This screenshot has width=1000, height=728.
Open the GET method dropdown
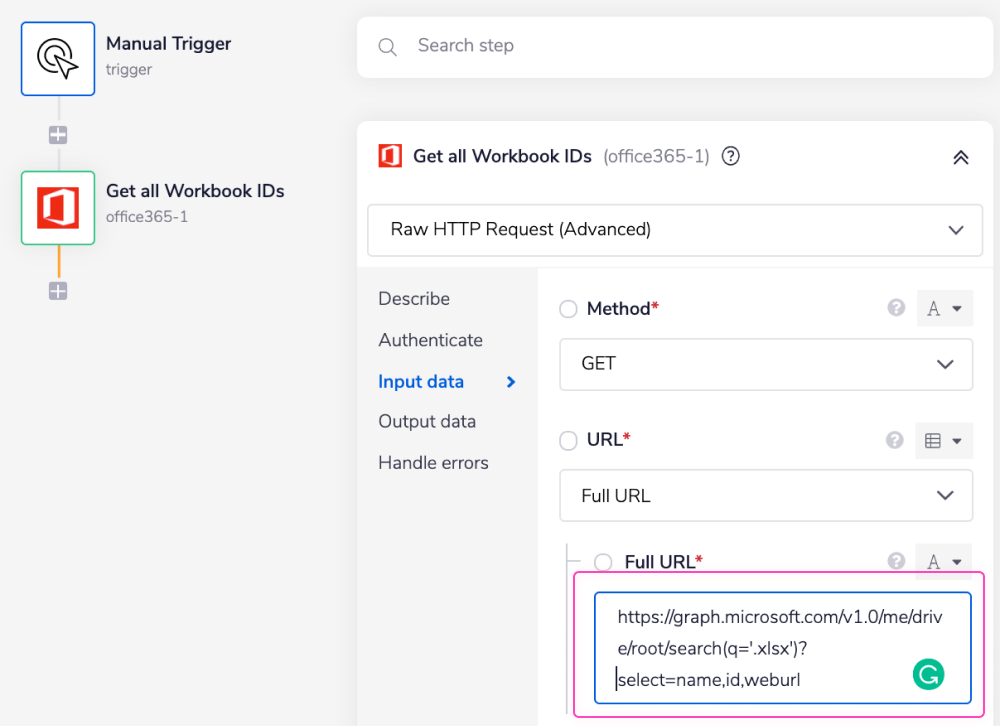[x=766, y=364]
